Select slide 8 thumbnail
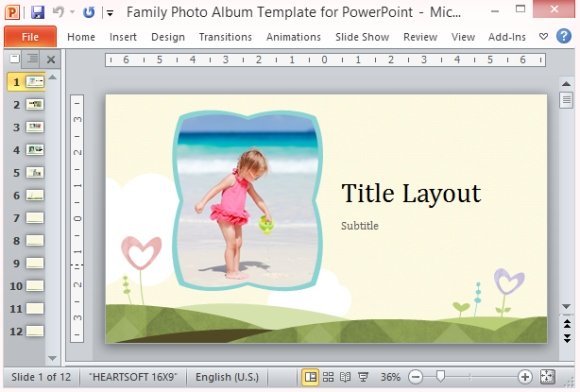Viewport: 580px width, 392px height. click(35, 241)
